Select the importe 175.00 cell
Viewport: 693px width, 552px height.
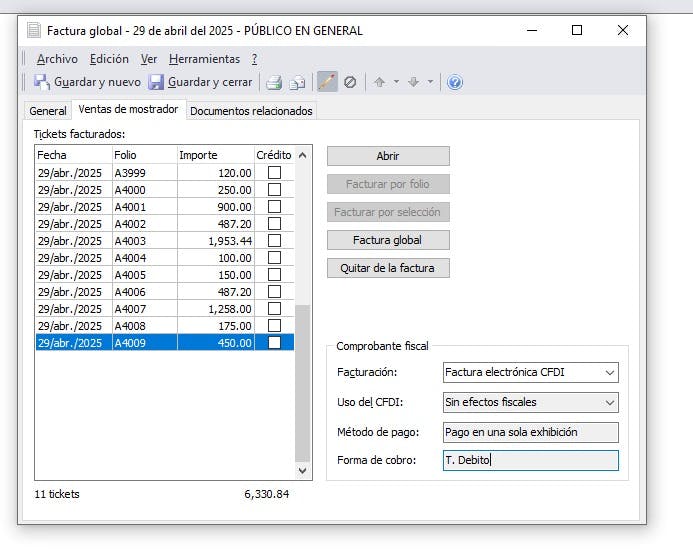point(216,326)
